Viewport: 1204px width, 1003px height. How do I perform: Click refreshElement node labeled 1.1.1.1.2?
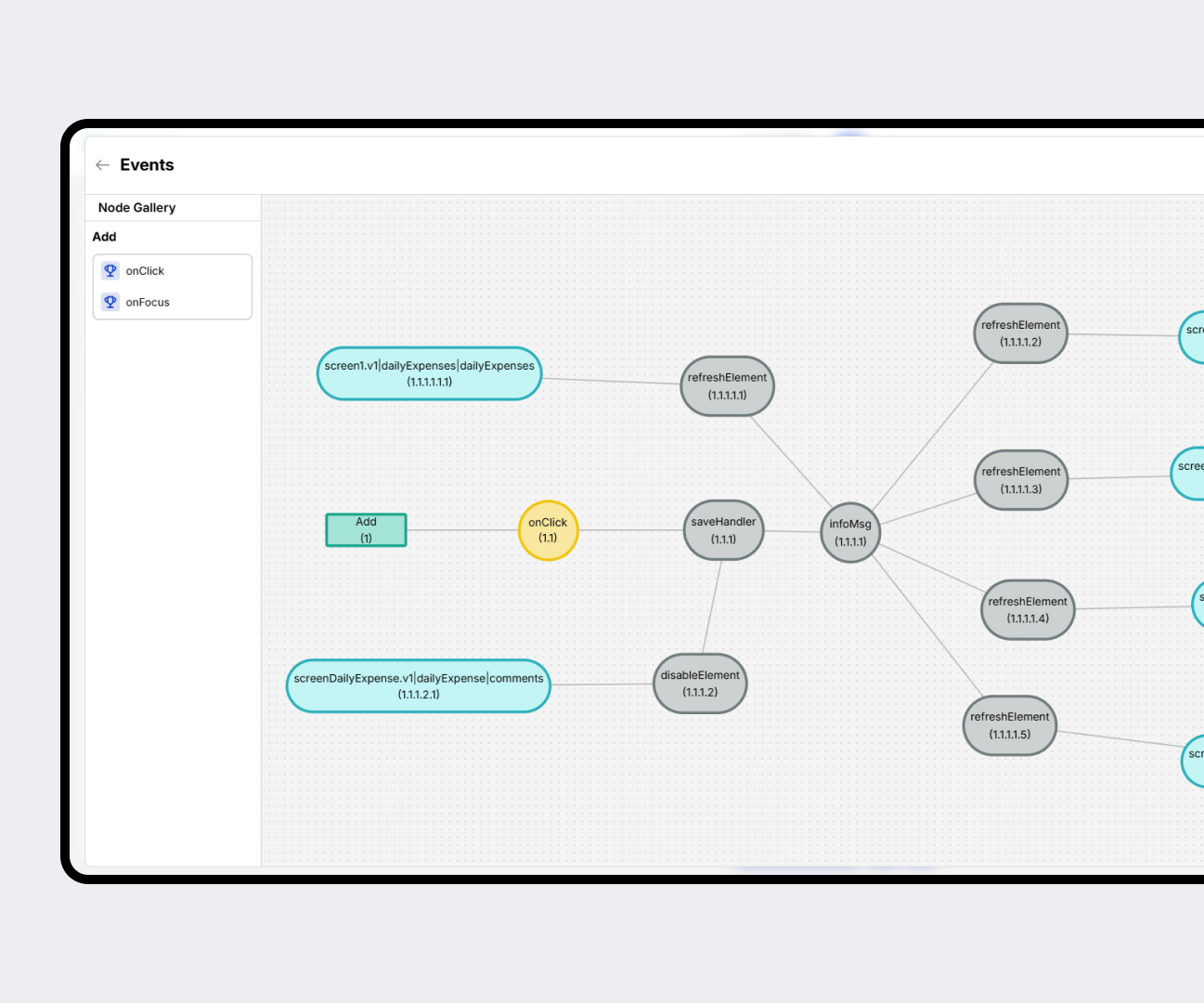tap(1020, 333)
